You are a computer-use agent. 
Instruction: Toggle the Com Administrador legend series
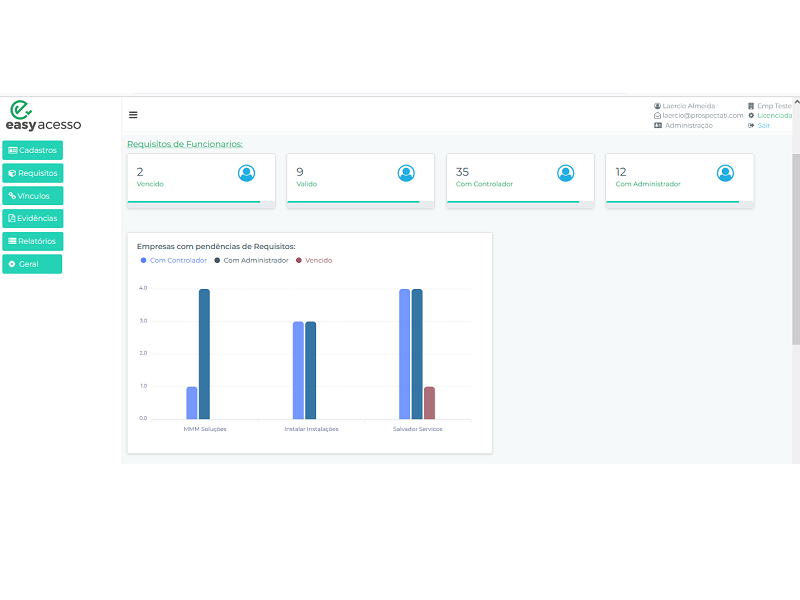click(x=251, y=260)
